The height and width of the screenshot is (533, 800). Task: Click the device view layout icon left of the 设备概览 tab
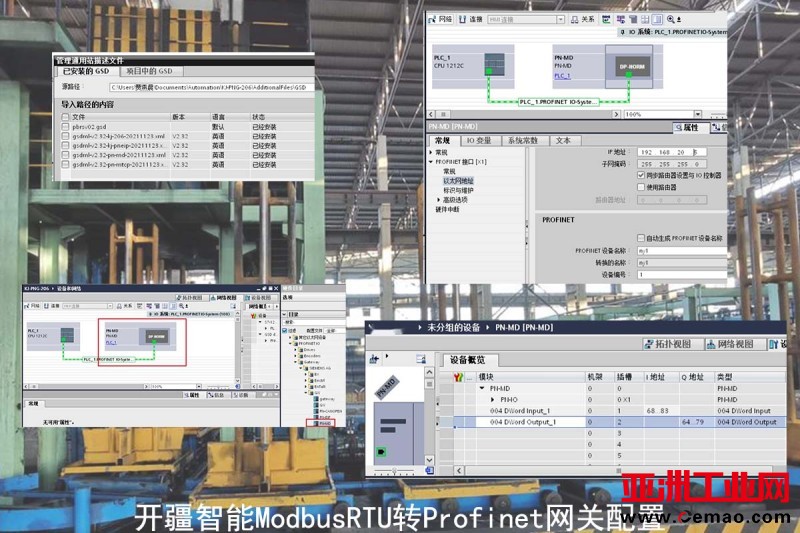pos(421,359)
